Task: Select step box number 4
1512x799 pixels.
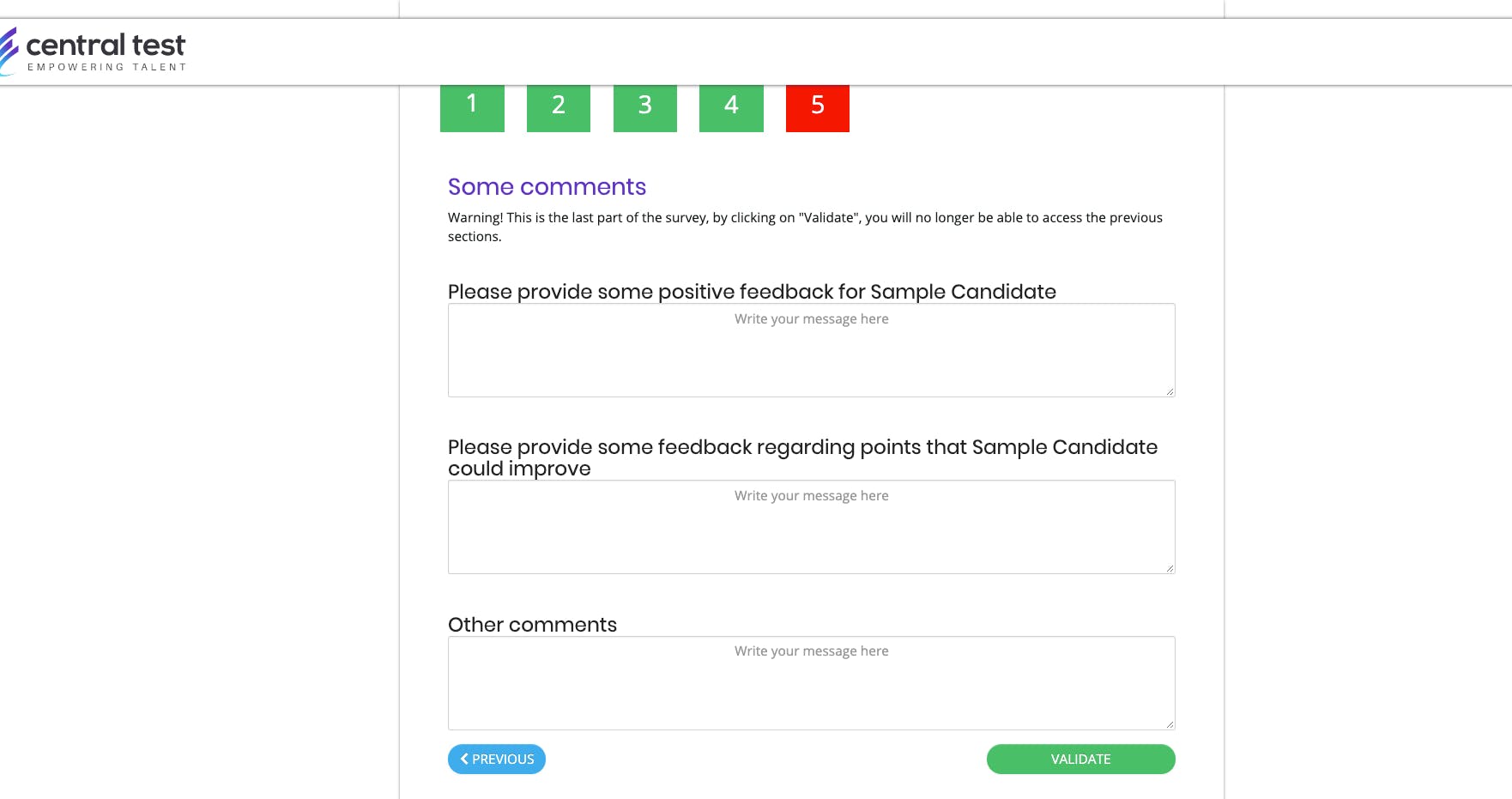Action: 731,107
